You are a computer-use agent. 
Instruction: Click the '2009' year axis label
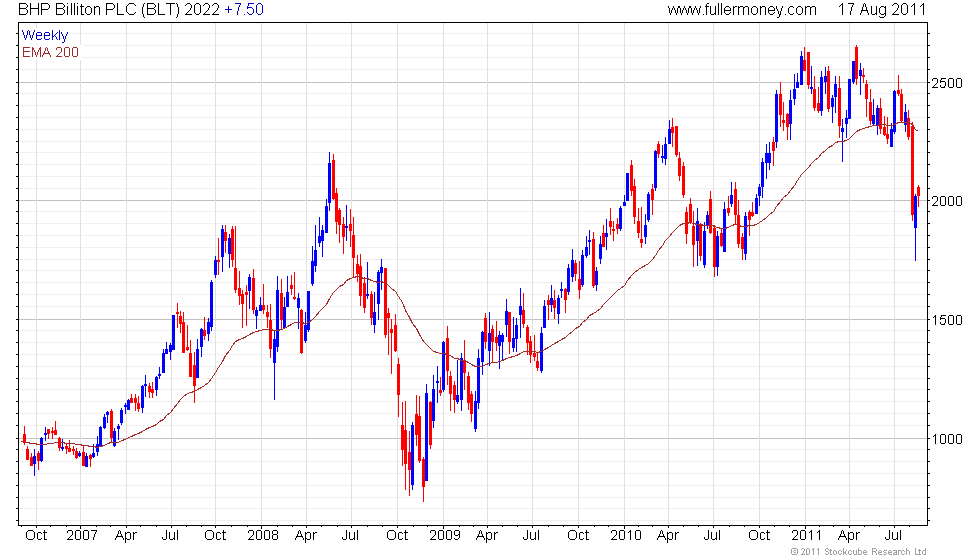[x=444, y=535]
